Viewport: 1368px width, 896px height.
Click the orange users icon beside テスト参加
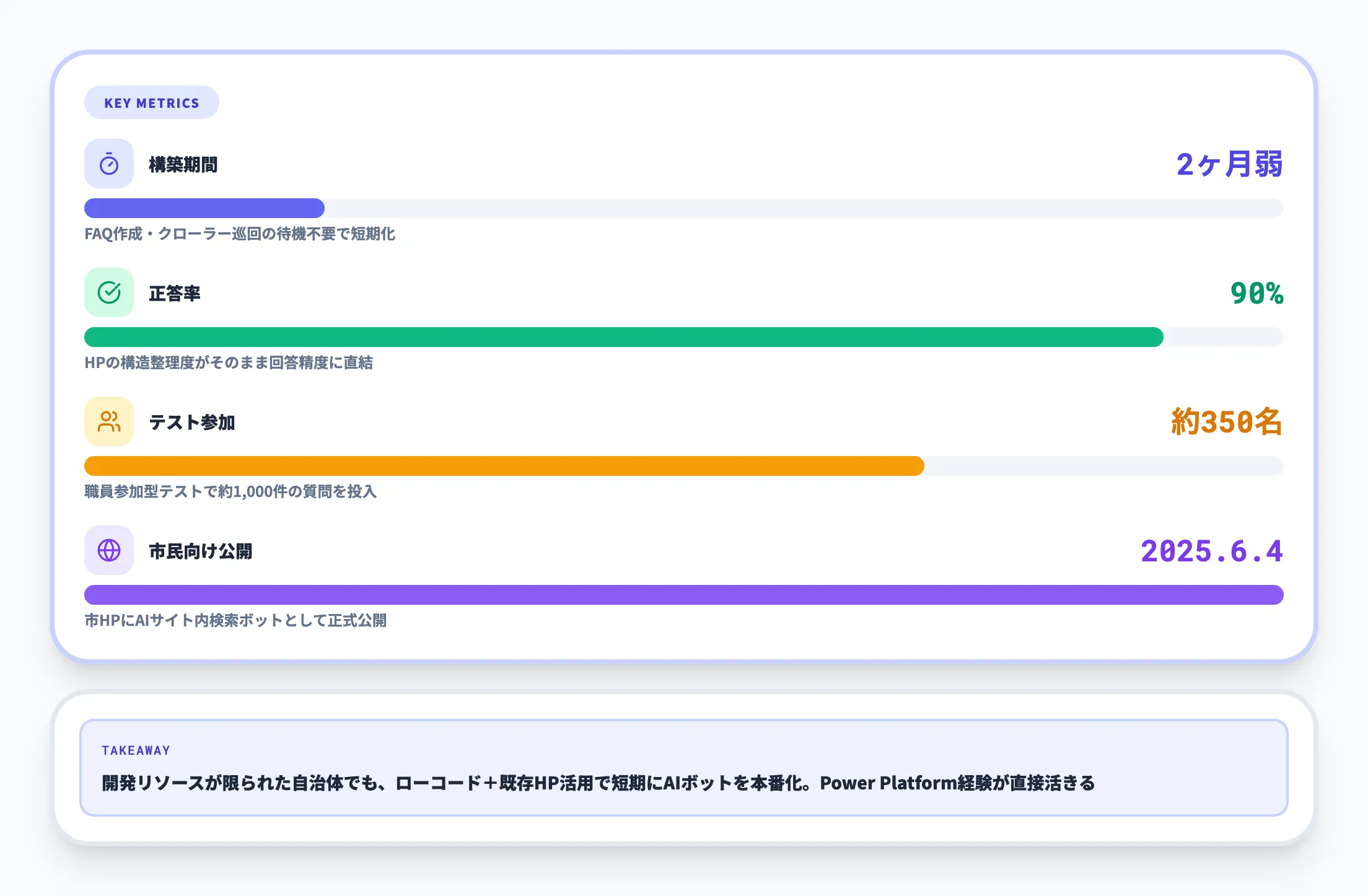pos(109,421)
